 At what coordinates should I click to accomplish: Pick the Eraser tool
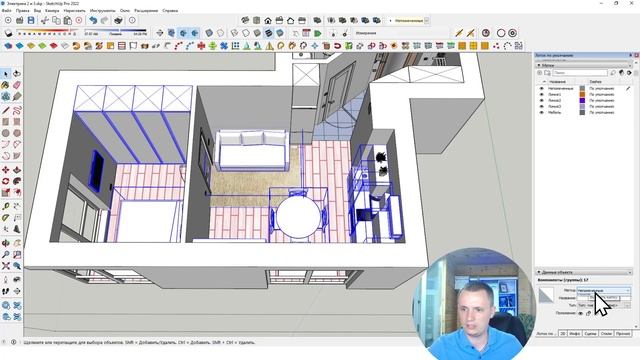point(17,85)
